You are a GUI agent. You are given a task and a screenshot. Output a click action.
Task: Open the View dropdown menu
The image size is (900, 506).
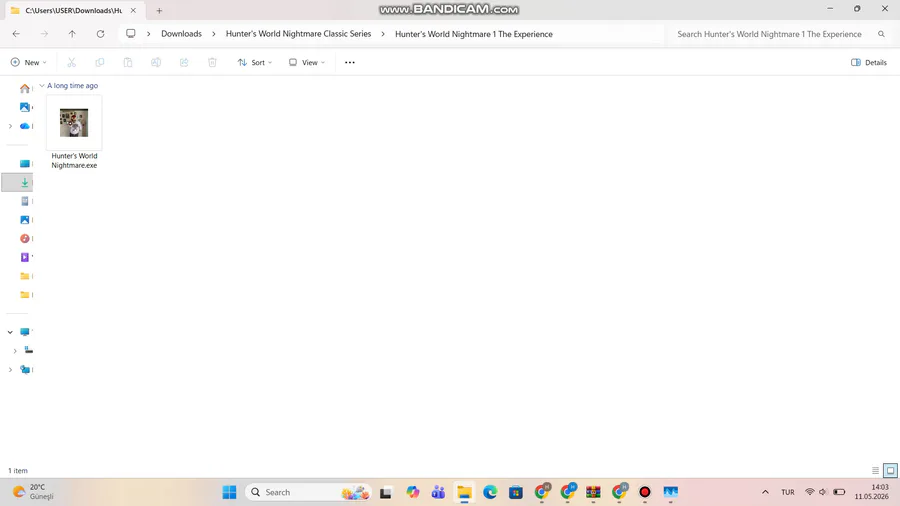pyautogui.click(x=307, y=62)
